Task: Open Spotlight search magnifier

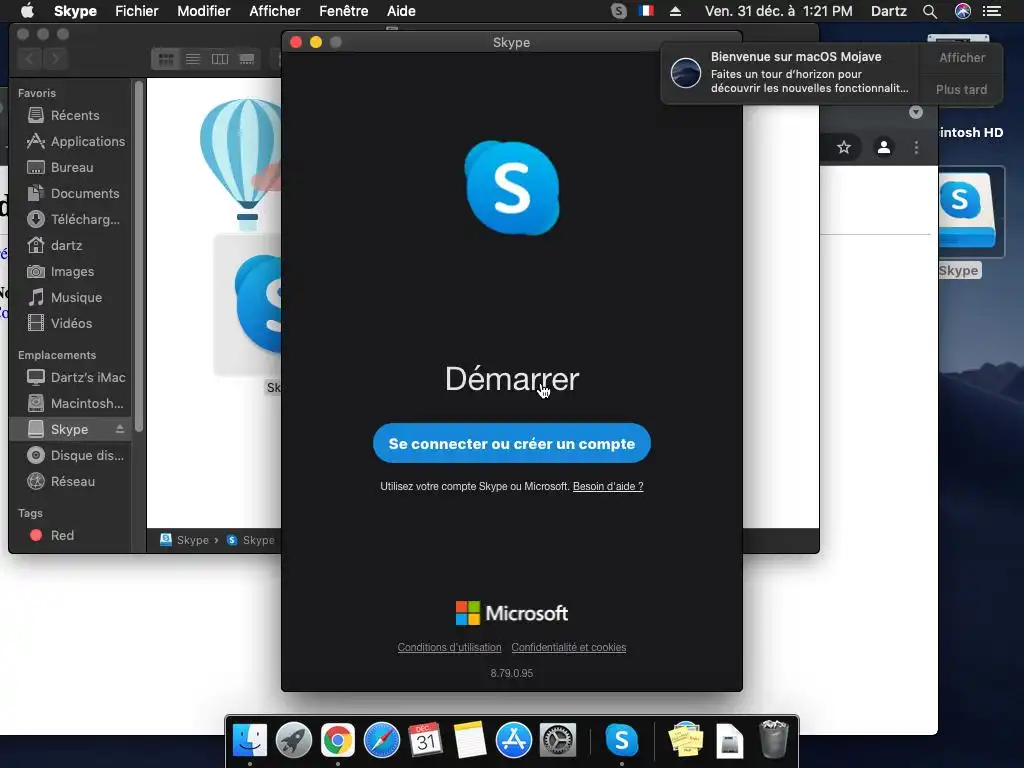Action: pyautogui.click(x=930, y=11)
